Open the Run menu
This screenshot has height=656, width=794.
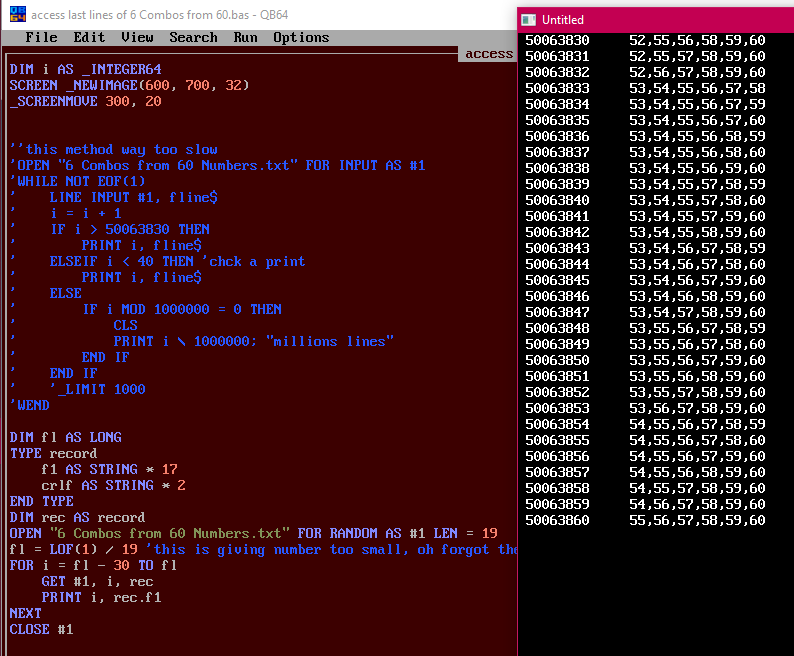pyautogui.click(x=246, y=37)
